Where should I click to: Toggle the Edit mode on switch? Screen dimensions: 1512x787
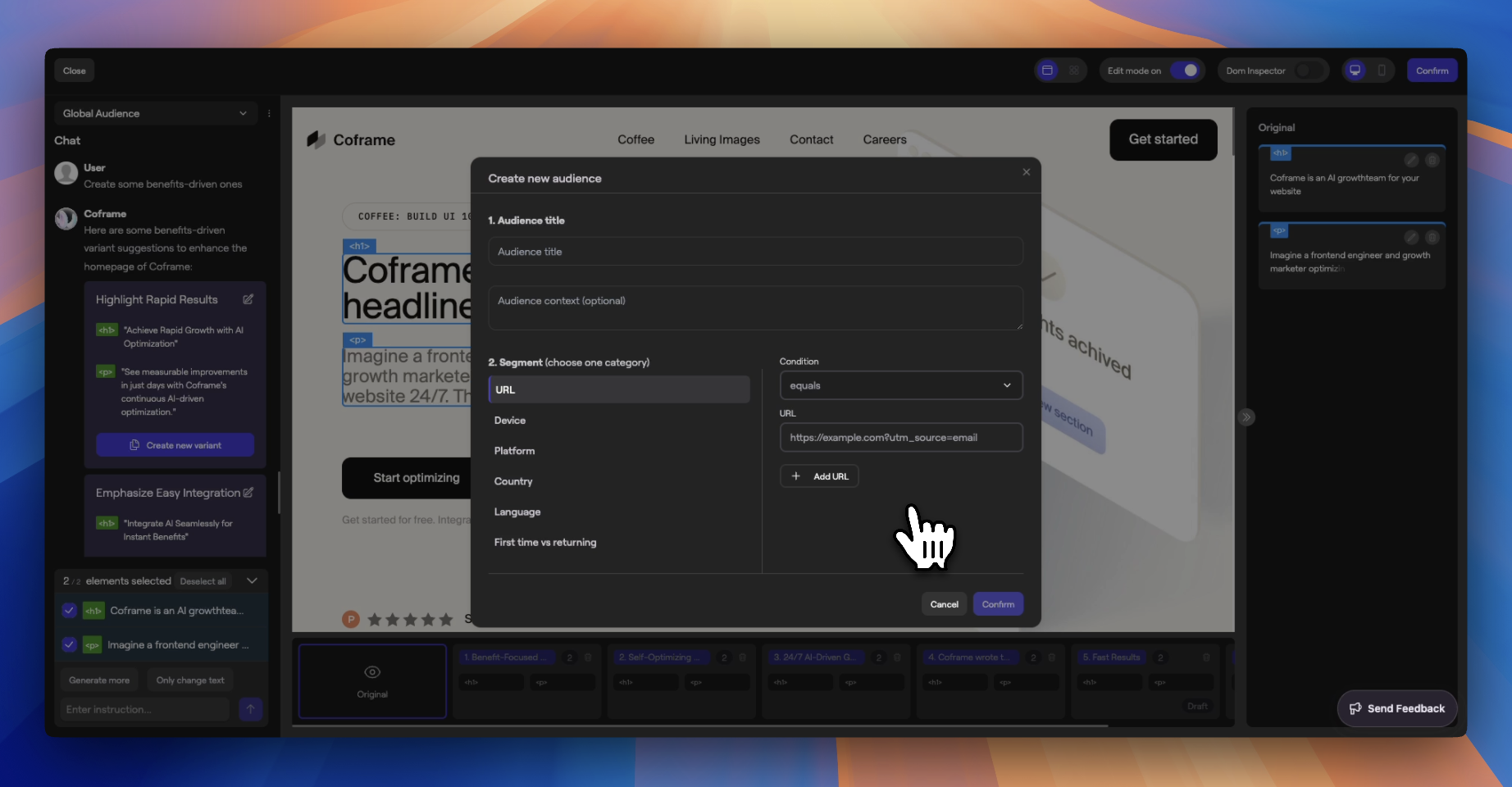pos(1185,71)
